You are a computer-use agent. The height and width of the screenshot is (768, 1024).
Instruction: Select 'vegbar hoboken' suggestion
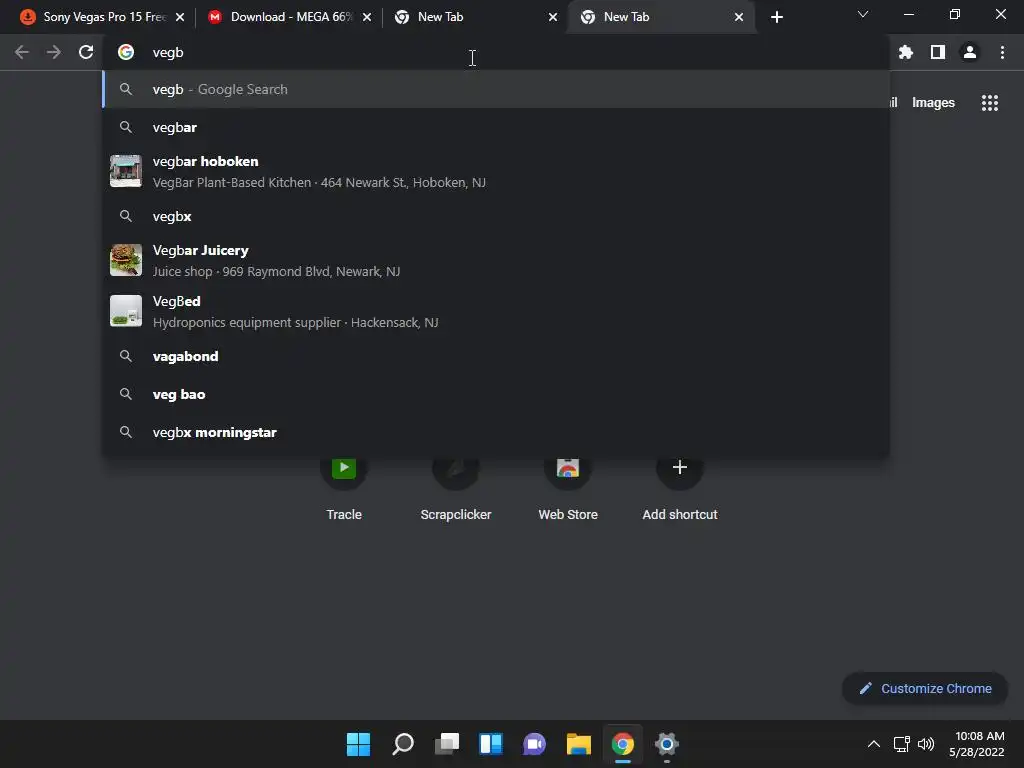click(x=496, y=171)
